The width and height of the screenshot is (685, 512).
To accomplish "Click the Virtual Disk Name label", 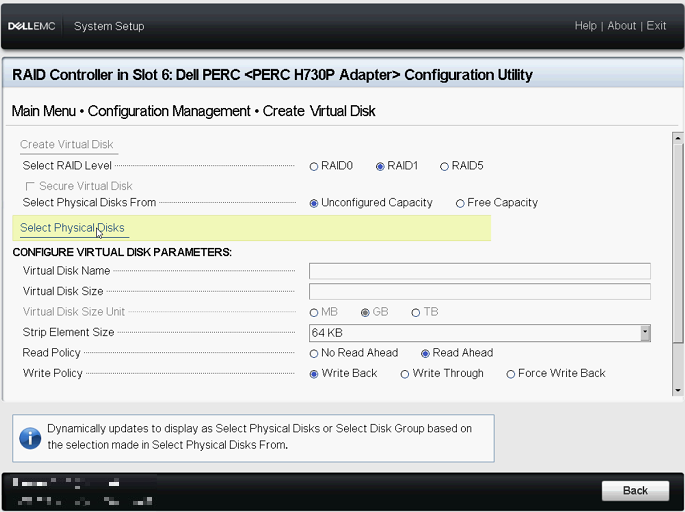I will click(66, 271).
